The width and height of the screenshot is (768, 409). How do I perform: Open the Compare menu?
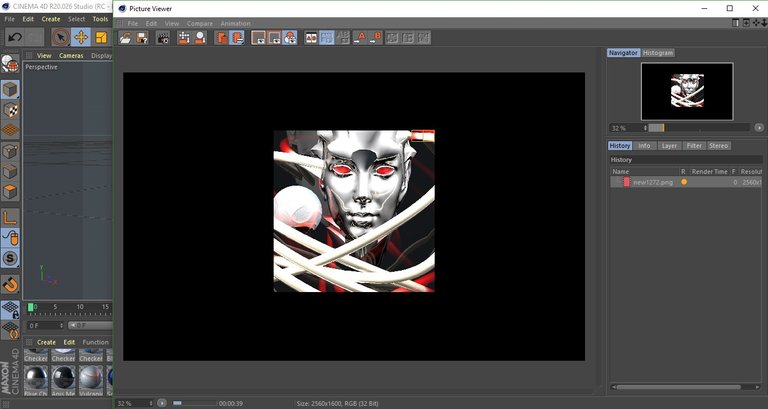tap(200, 24)
